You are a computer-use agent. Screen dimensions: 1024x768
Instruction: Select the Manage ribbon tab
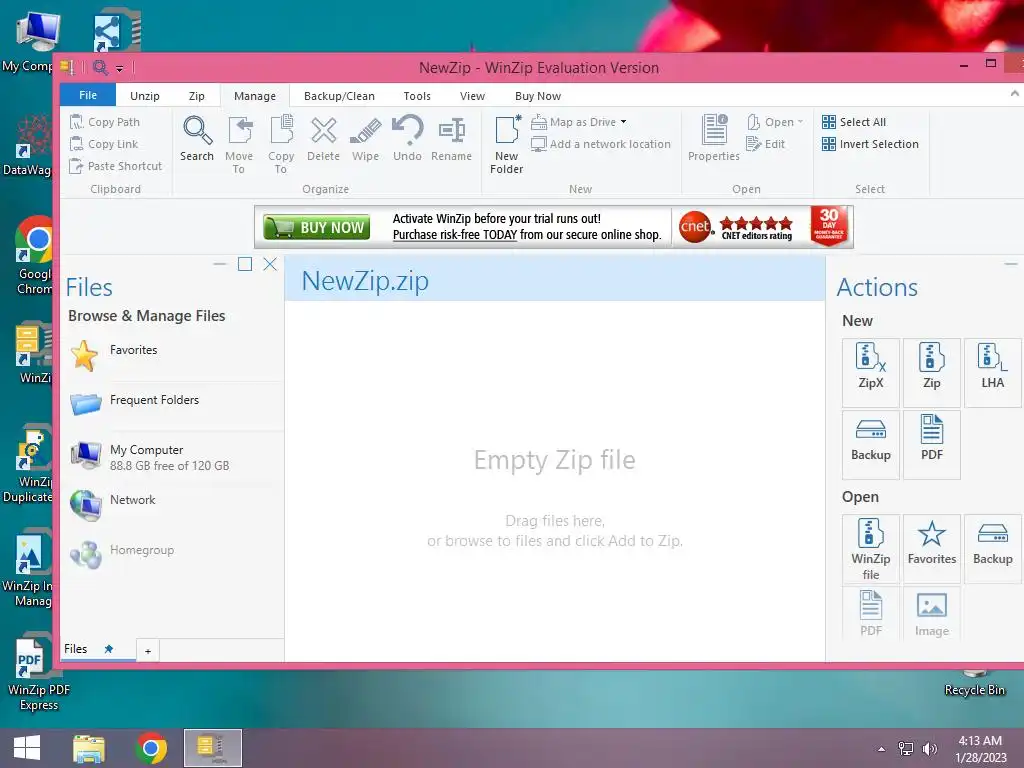click(x=255, y=96)
